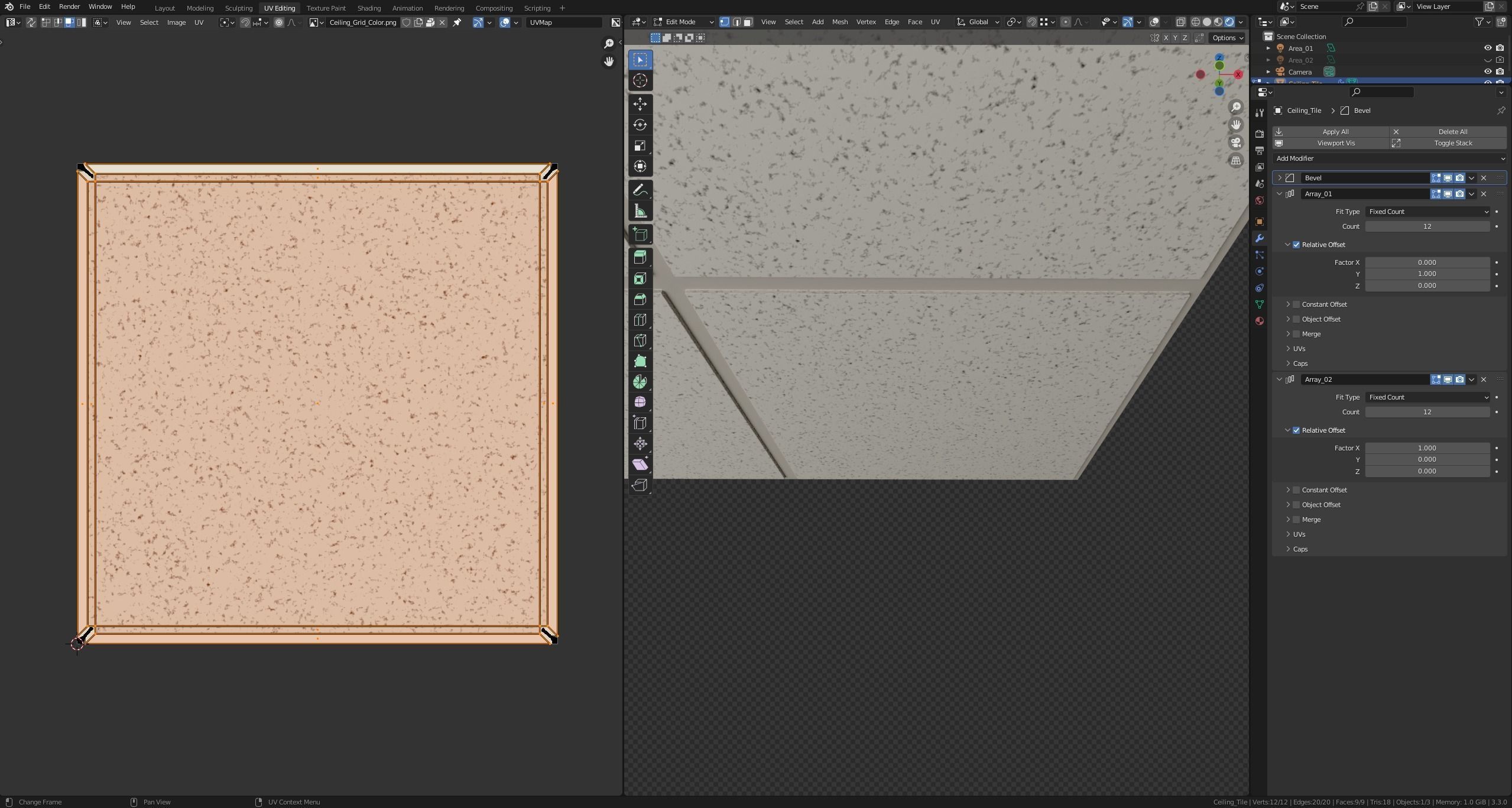Select the Spin tool

(x=640, y=382)
